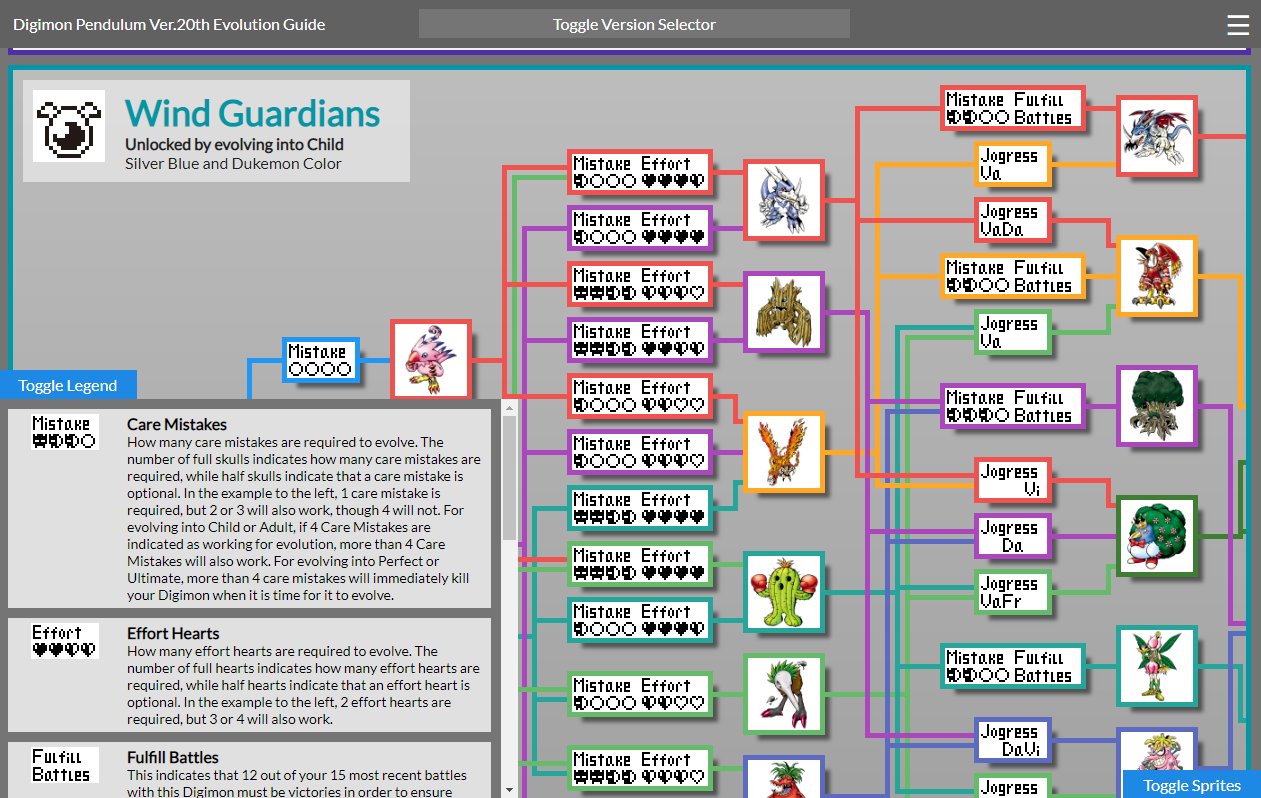
Task: Select green Mistake Effort box beside Kiwimon sprite
Action: coord(640,695)
